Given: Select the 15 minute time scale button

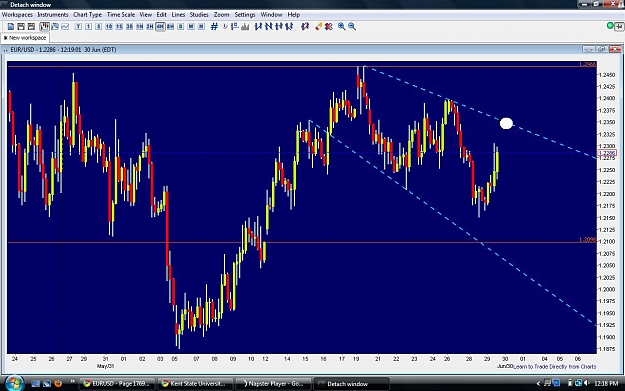Looking at the screenshot, I should point(119,27).
